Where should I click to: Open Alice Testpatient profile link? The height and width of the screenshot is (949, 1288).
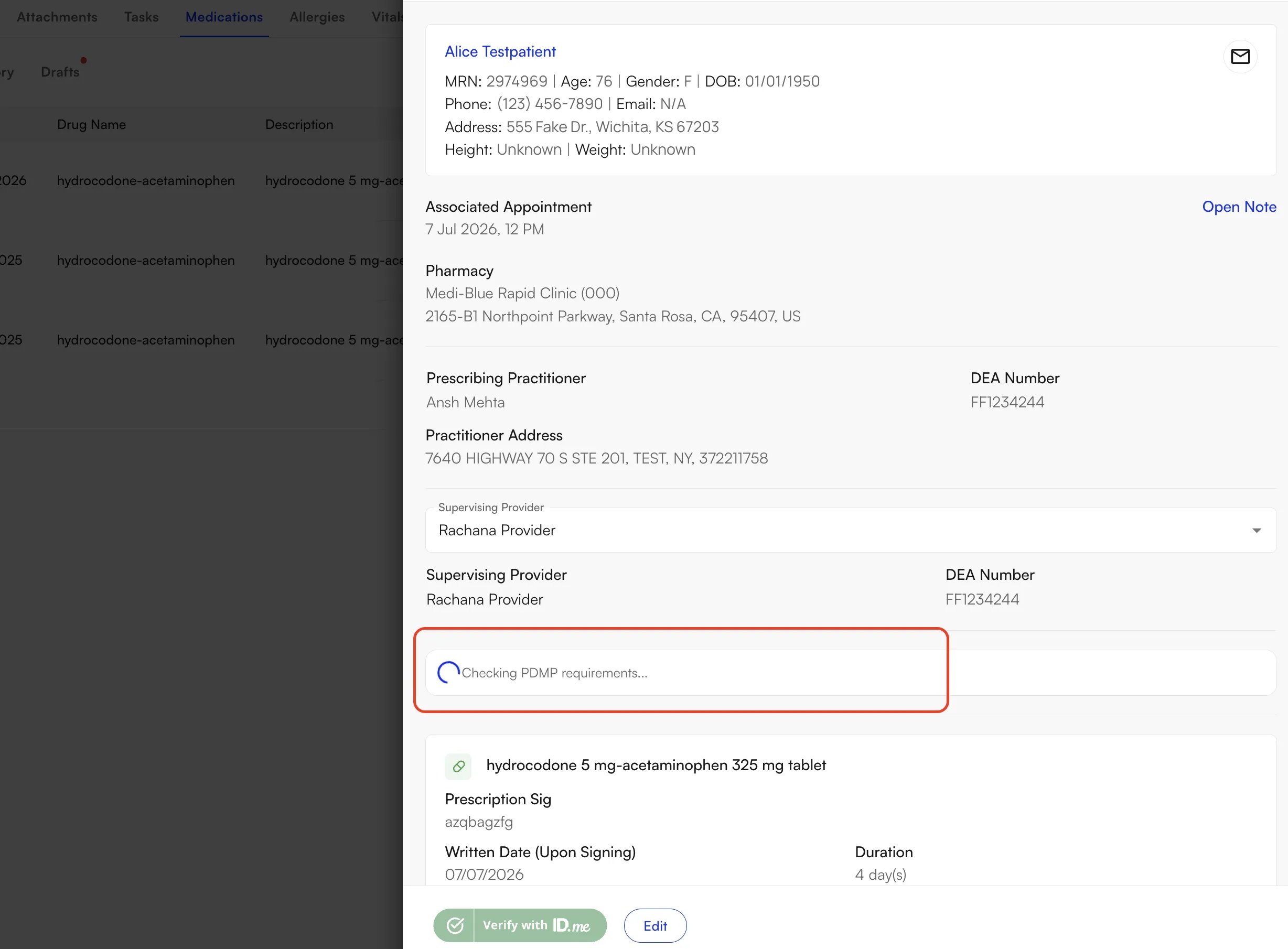500,52
